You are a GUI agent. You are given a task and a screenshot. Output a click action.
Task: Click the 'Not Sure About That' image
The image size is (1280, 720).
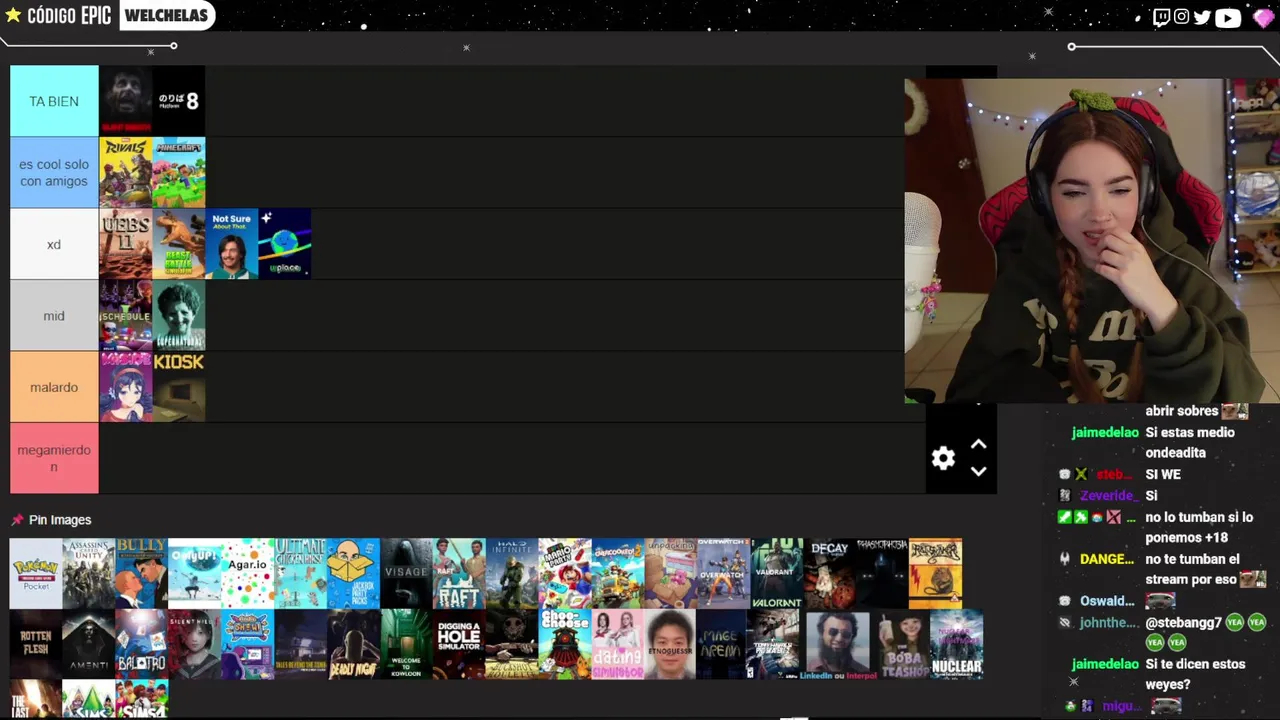[232, 244]
